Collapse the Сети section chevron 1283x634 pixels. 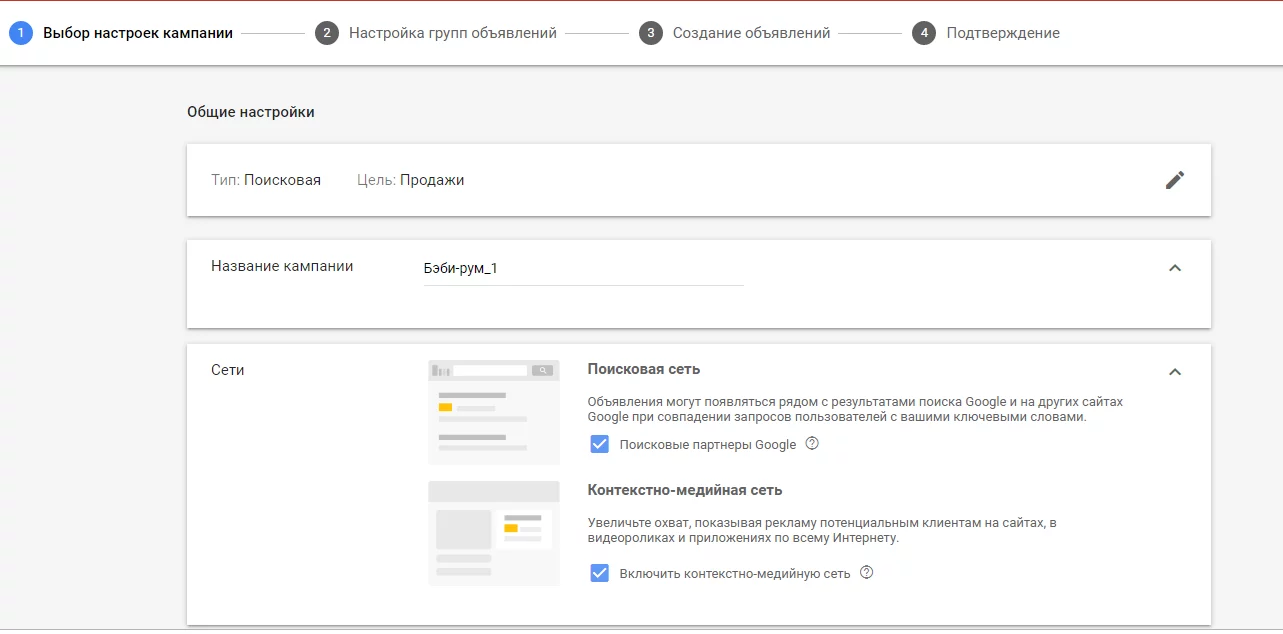click(x=1175, y=372)
